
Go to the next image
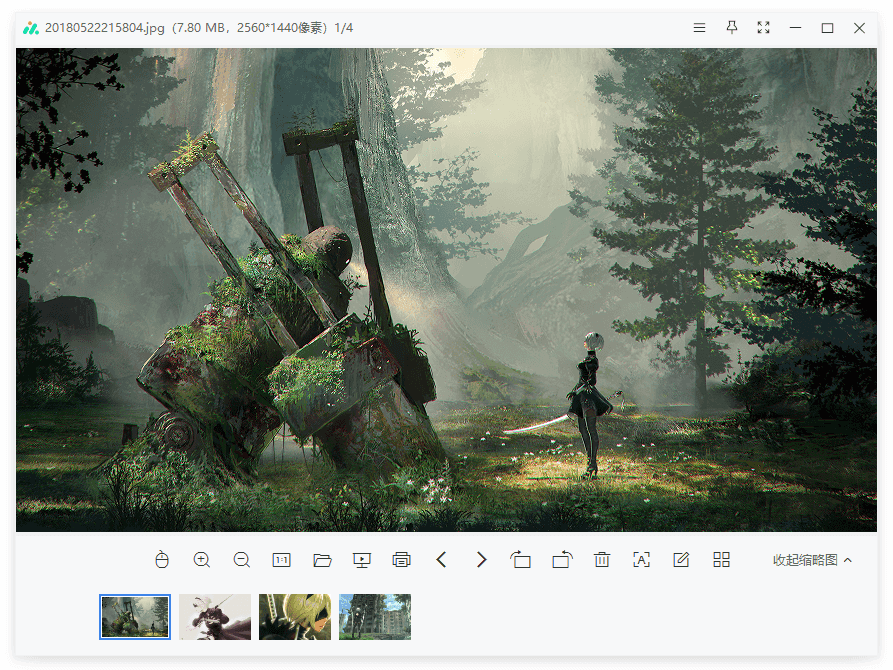[482, 560]
